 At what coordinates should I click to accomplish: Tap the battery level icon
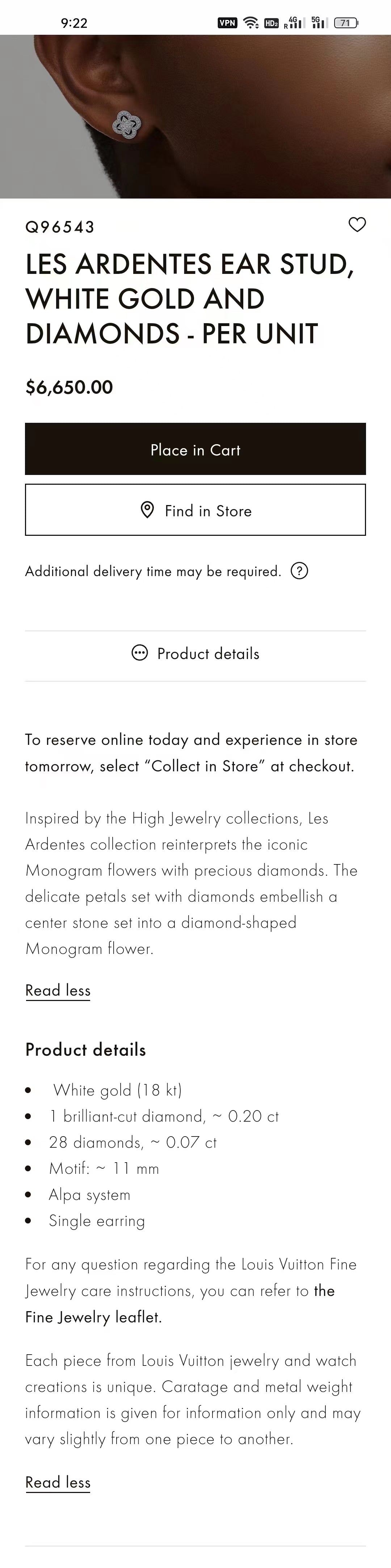pos(346,23)
